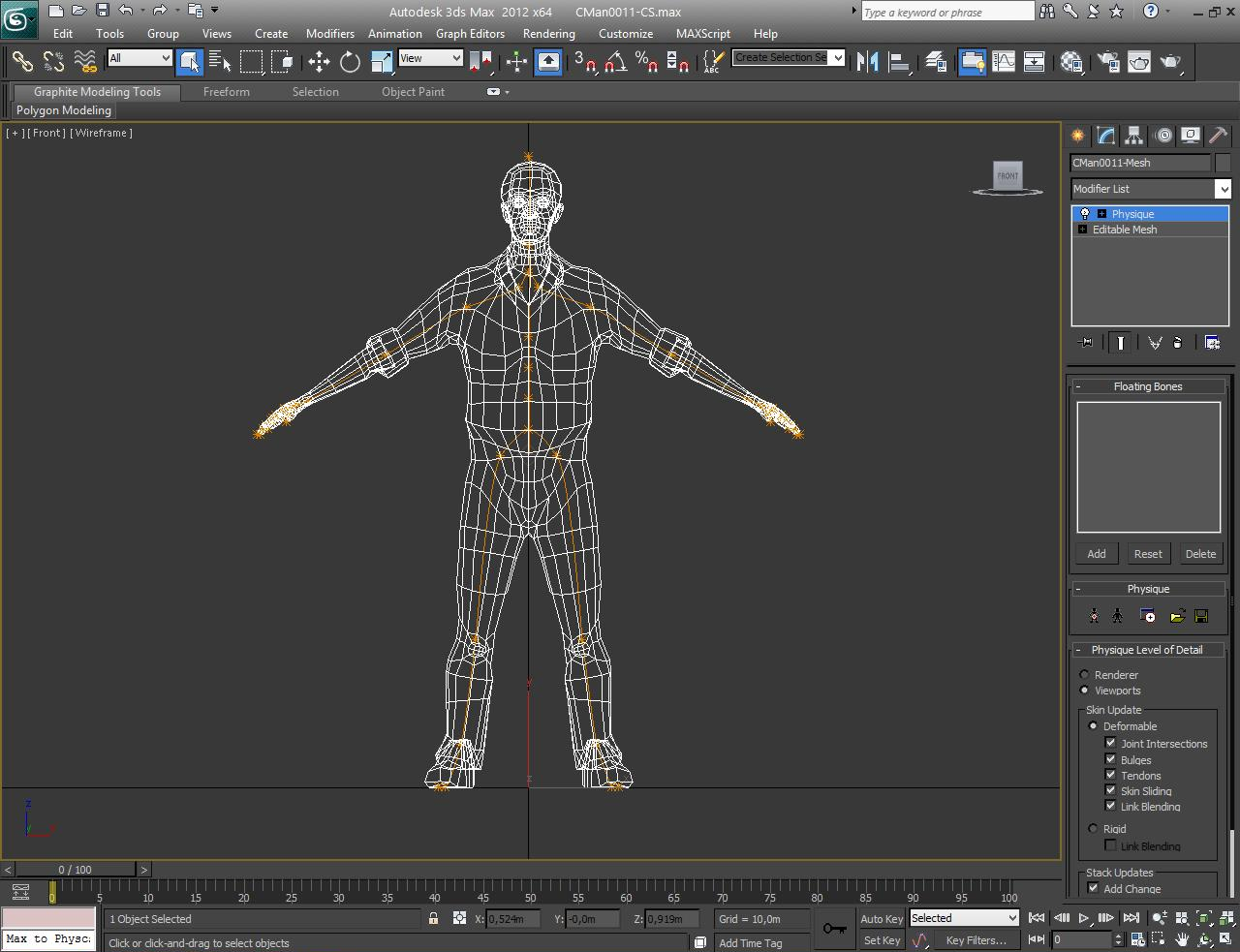Uncheck Joint Intersections option
This screenshot has height=952, width=1240.
tap(1111, 743)
